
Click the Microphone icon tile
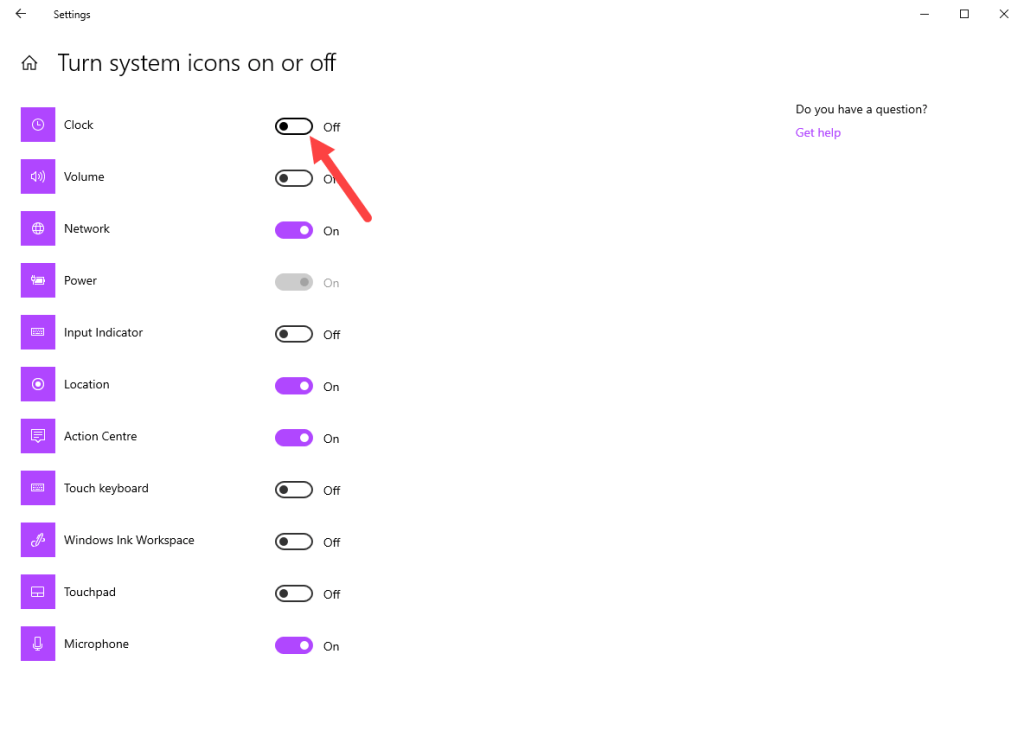38,644
